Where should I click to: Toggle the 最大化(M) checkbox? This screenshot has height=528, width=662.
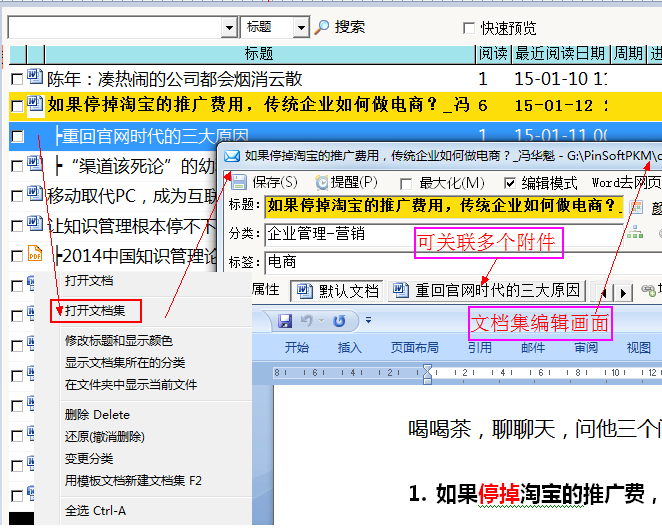click(406, 183)
